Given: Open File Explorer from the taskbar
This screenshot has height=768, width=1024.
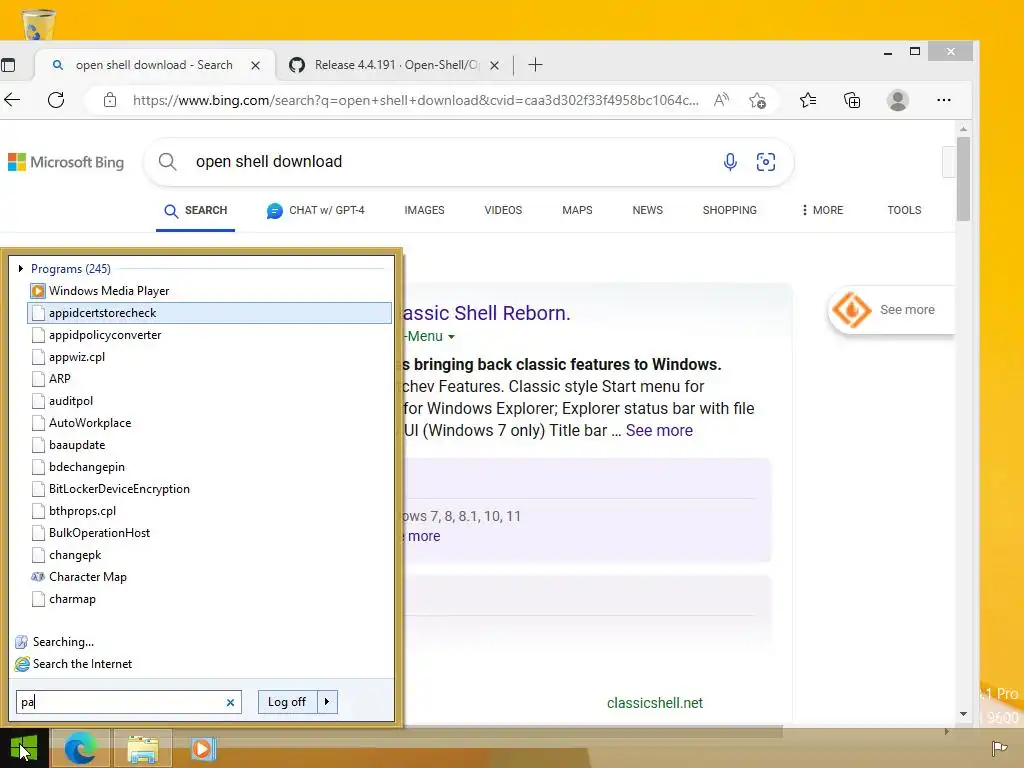Looking at the screenshot, I should click(x=143, y=748).
